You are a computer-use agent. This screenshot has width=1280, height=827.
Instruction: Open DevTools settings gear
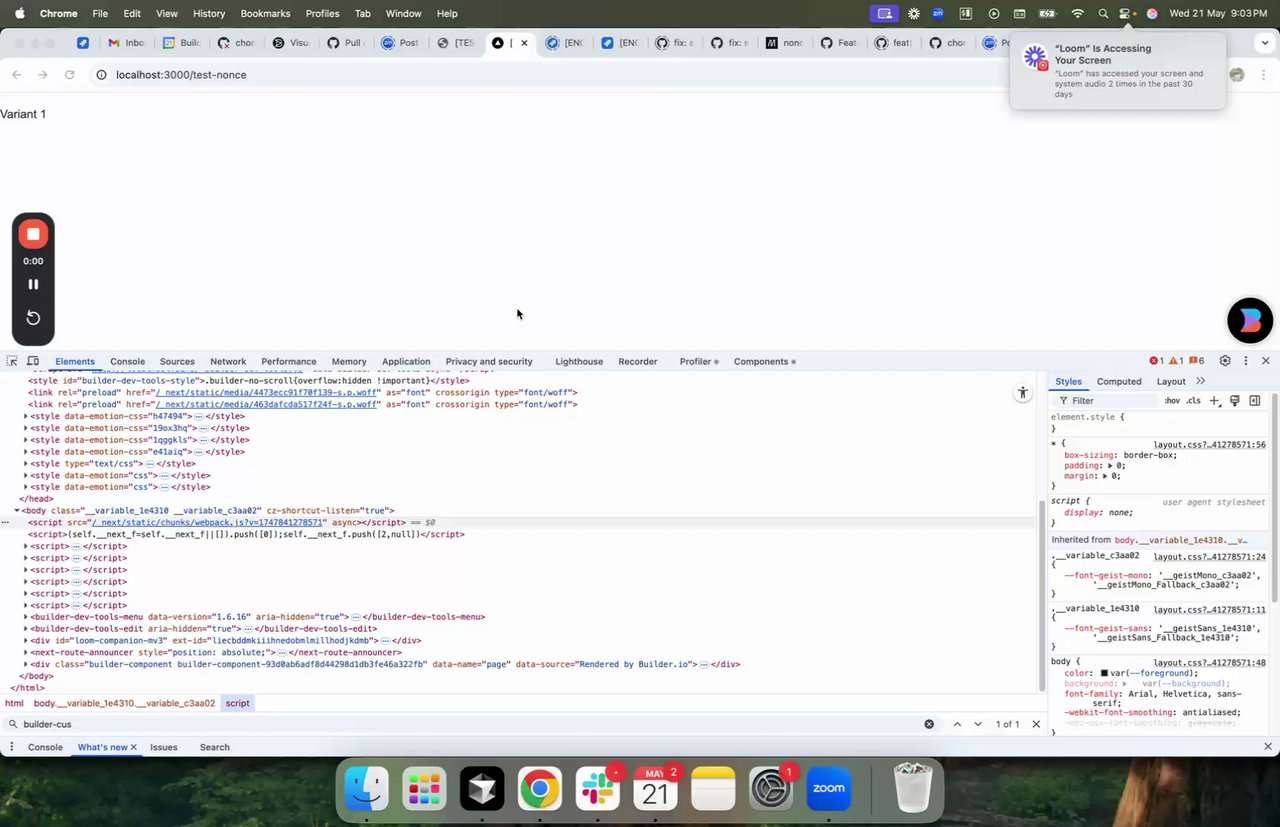click(x=1225, y=361)
